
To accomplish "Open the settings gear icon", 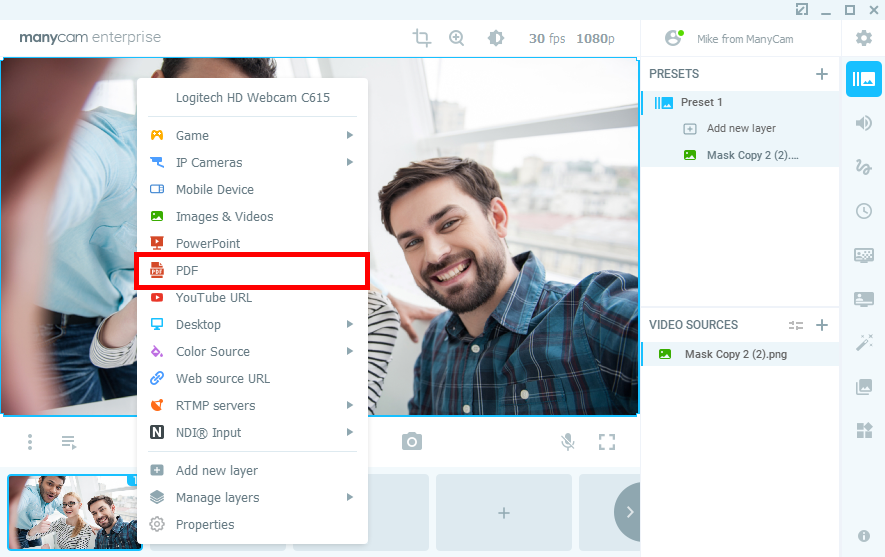I will pos(864,38).
